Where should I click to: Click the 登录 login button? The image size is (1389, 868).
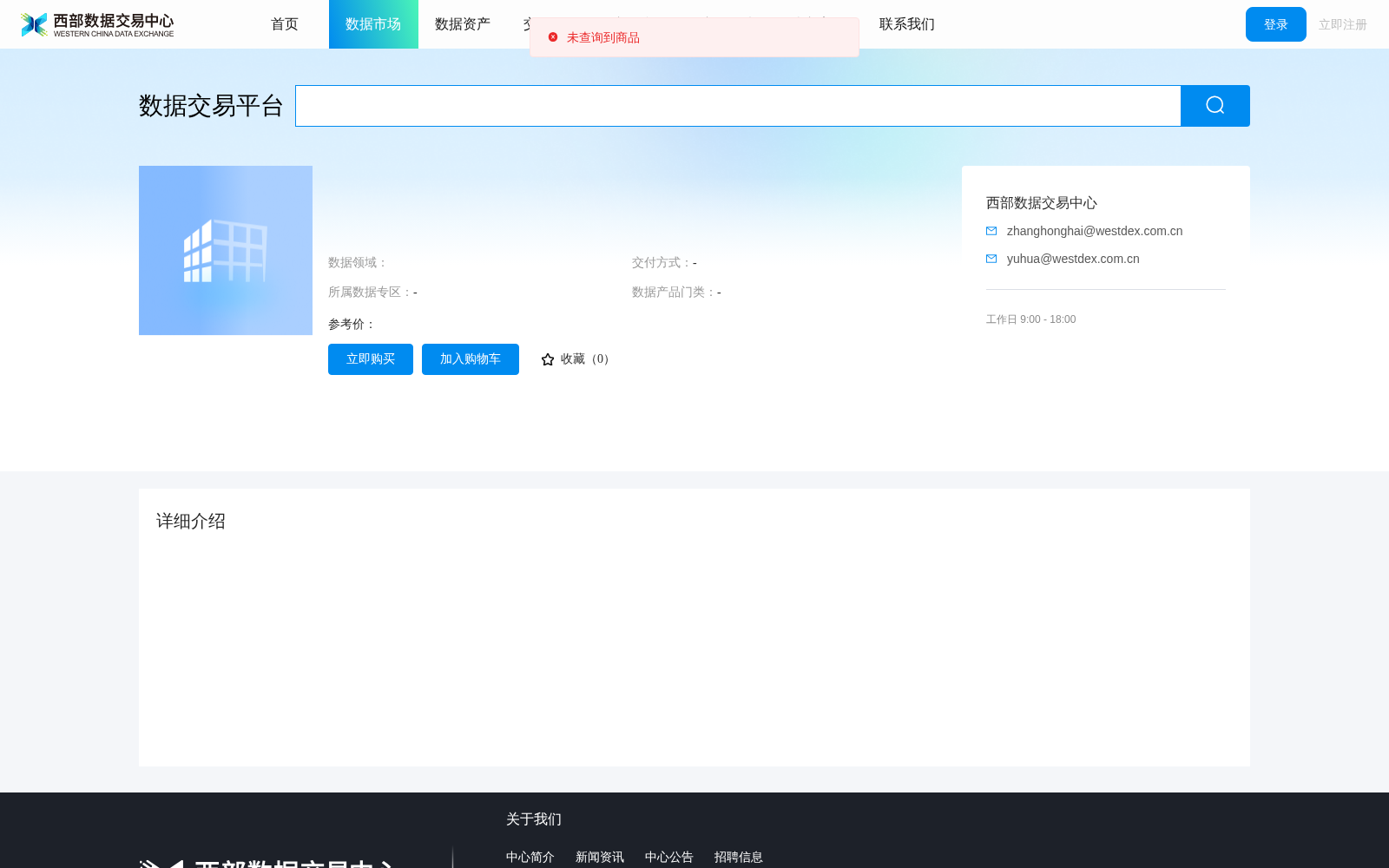[x=1276, y=24]
